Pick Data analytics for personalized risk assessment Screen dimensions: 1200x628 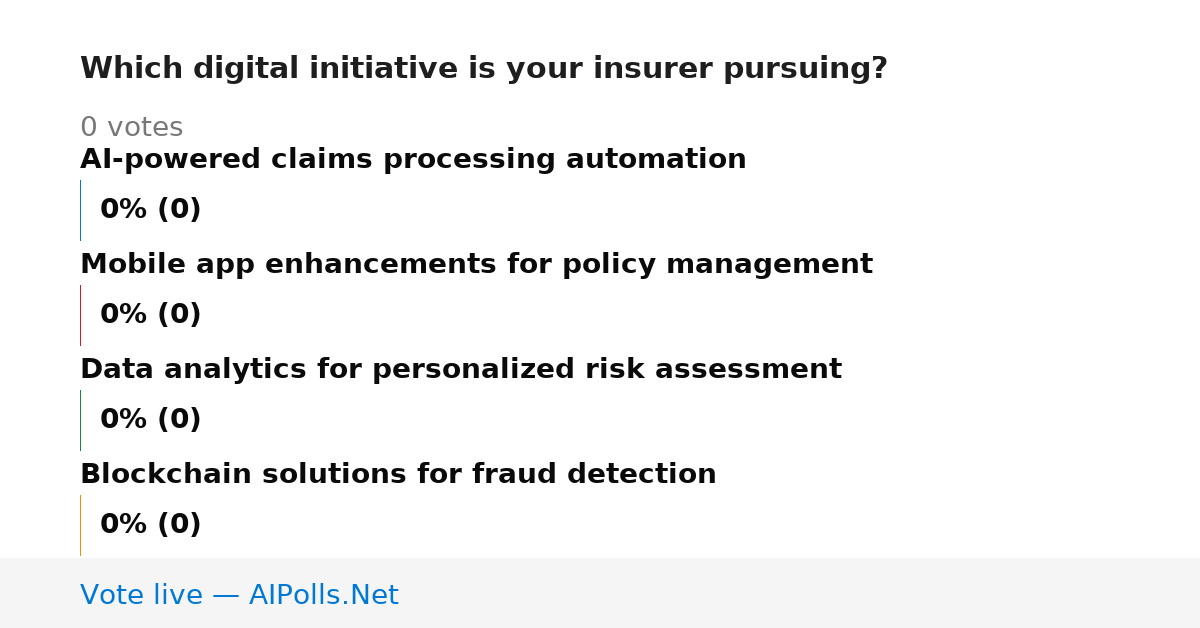click(461, 370)
